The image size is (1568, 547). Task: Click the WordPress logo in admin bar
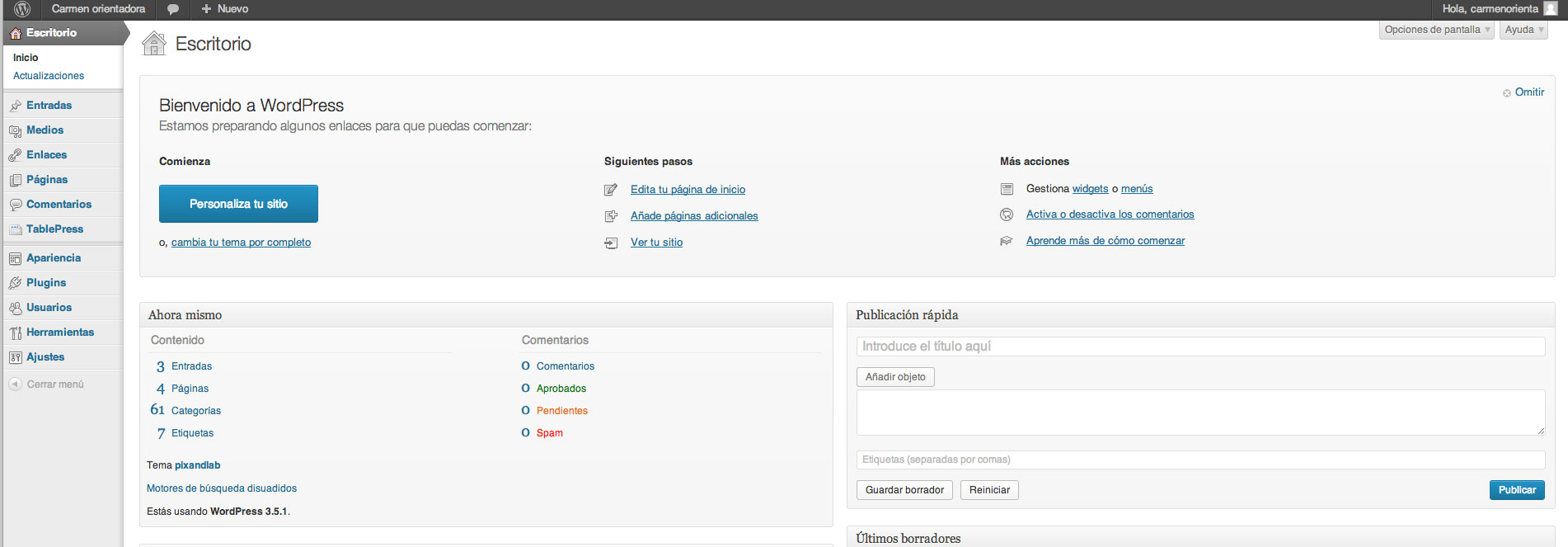click(22, 9)
